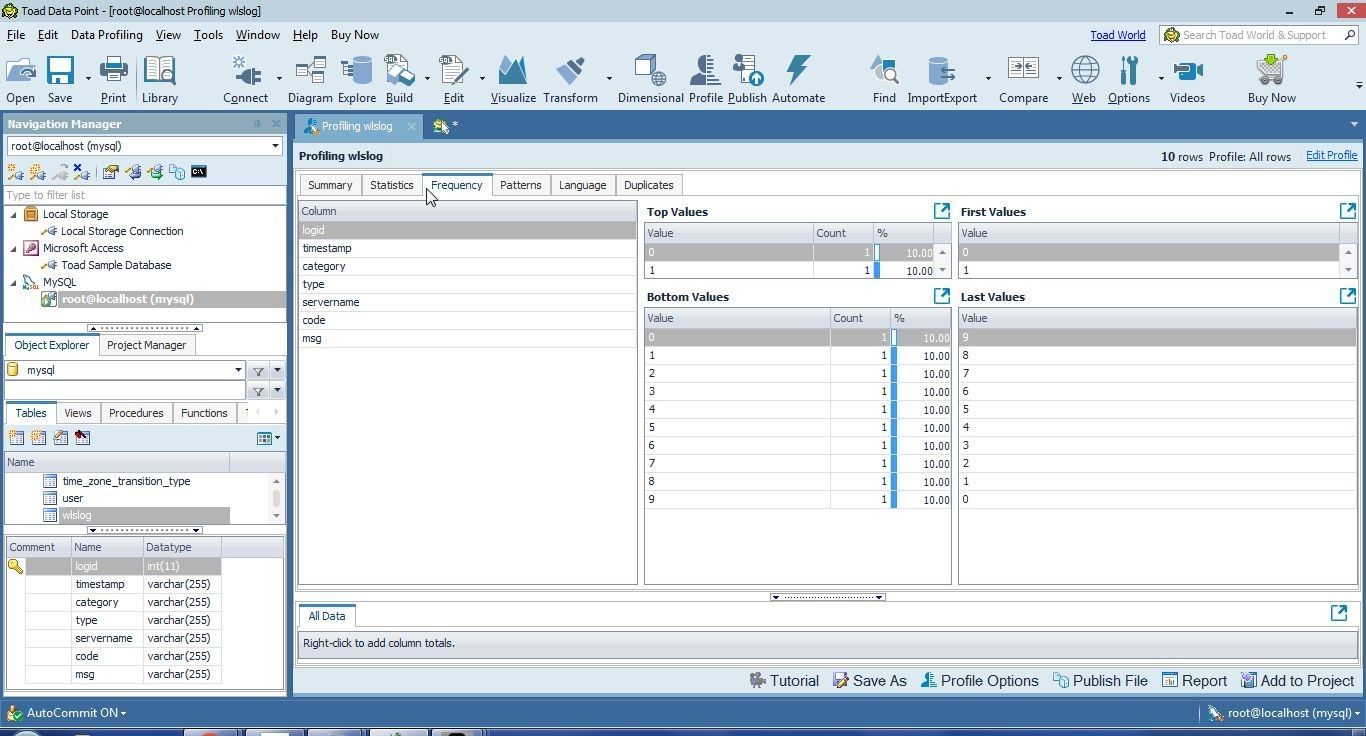Pin the Navigation Manager panel
Screen dimensions: 1366x736
click(257, 124)
